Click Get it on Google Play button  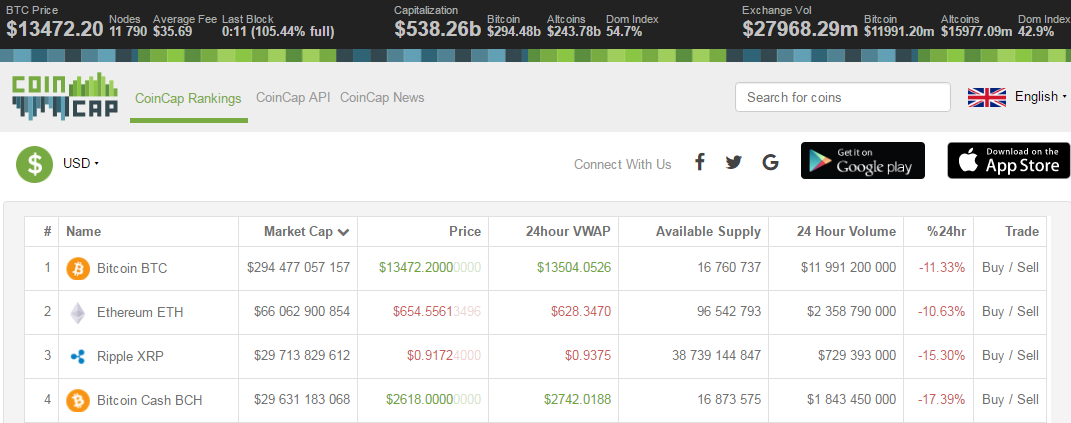[x=862, y=161]
